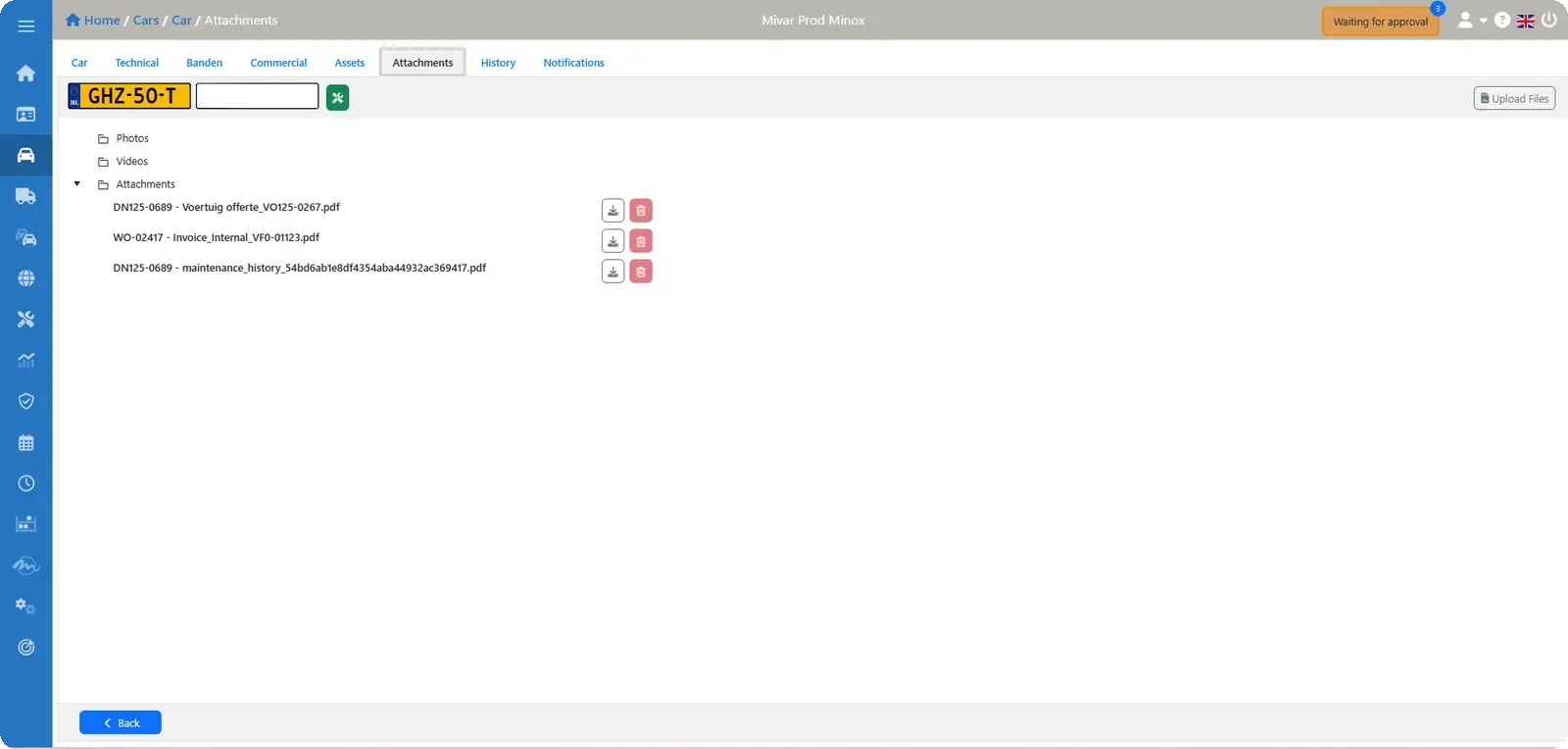Screen dimensions: 1568x749
Task: Click the help question mark icon
Action: point(1502,21)
